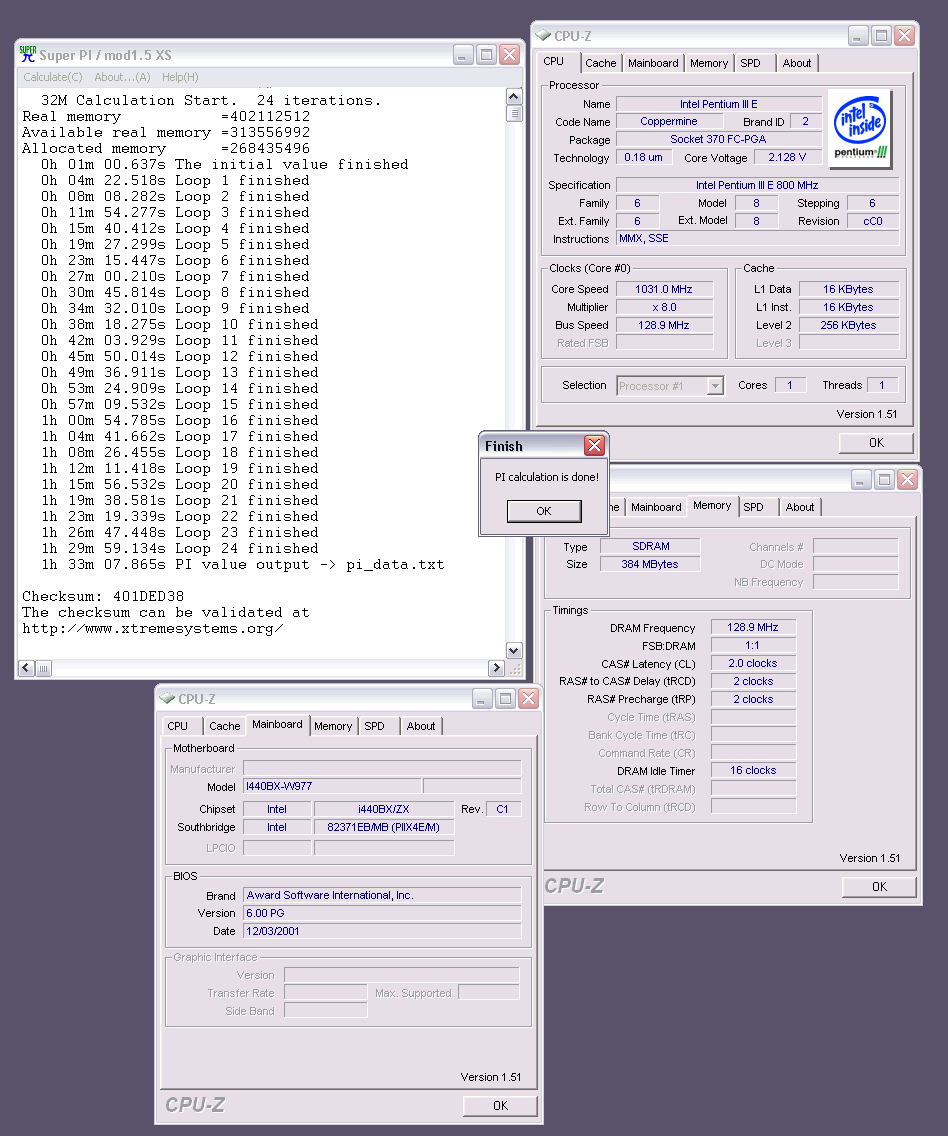
Task: Click the CAS# Latency value 2.0 clocks
Action: pos(752,664)
